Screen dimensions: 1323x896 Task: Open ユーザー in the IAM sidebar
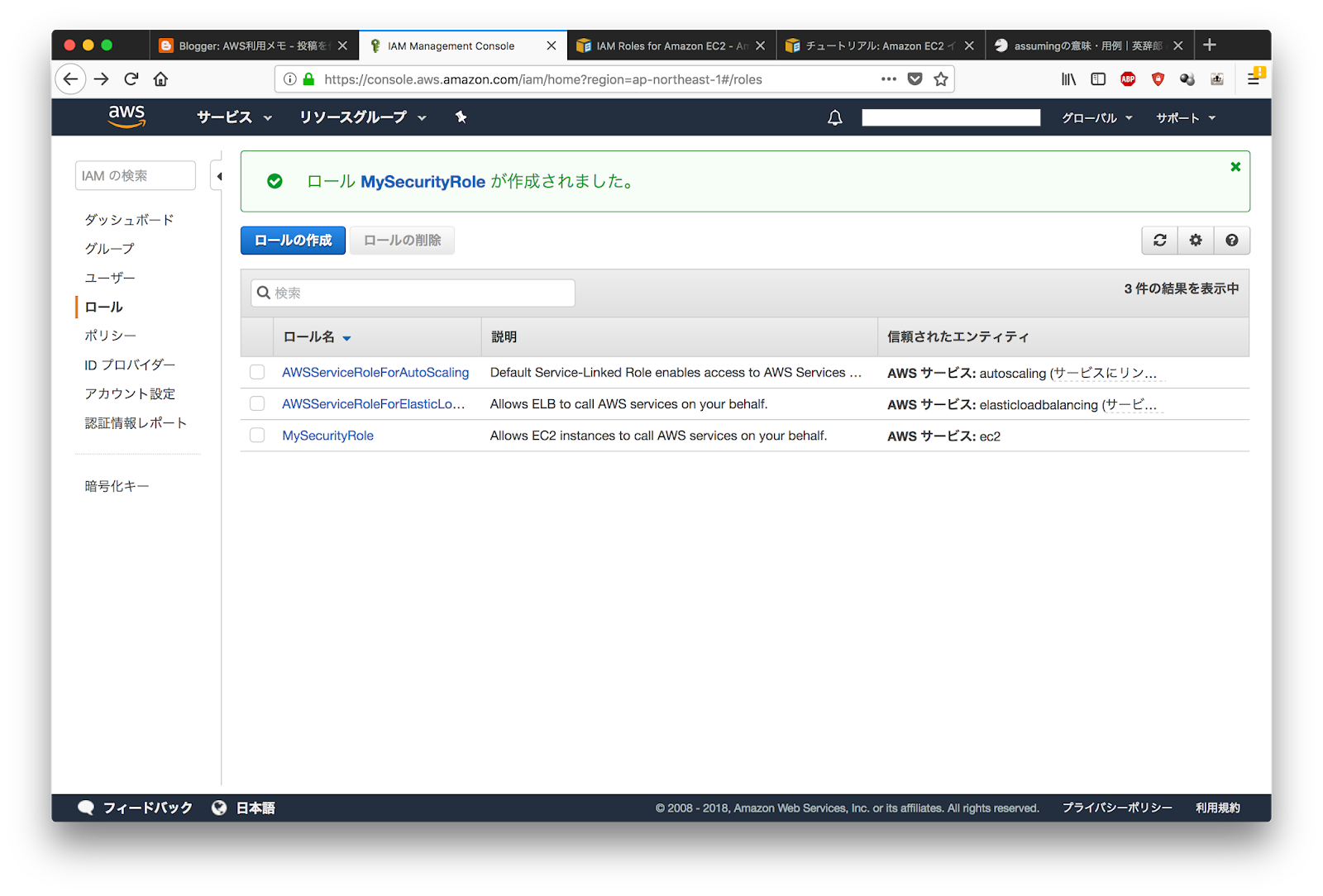point(110,278)
